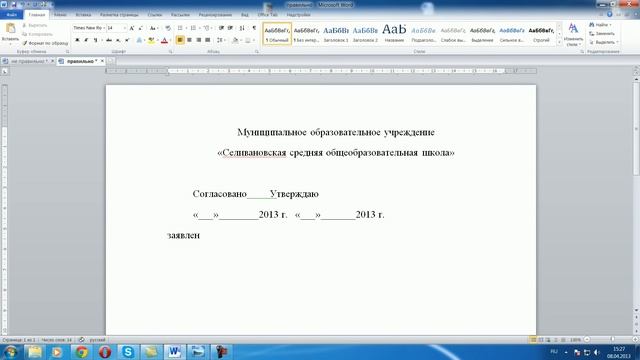
Task: Switch to the Ссылки ribbon tab
Action: click(155, 15)
